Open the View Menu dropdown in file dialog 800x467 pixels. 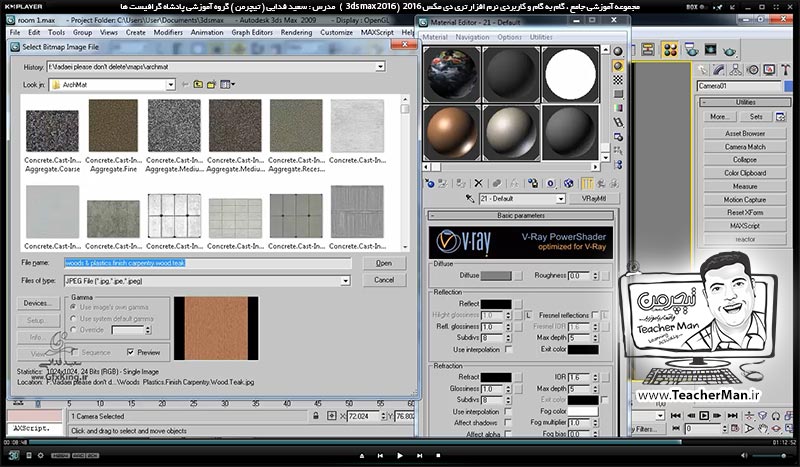click(x=228, y=85)
